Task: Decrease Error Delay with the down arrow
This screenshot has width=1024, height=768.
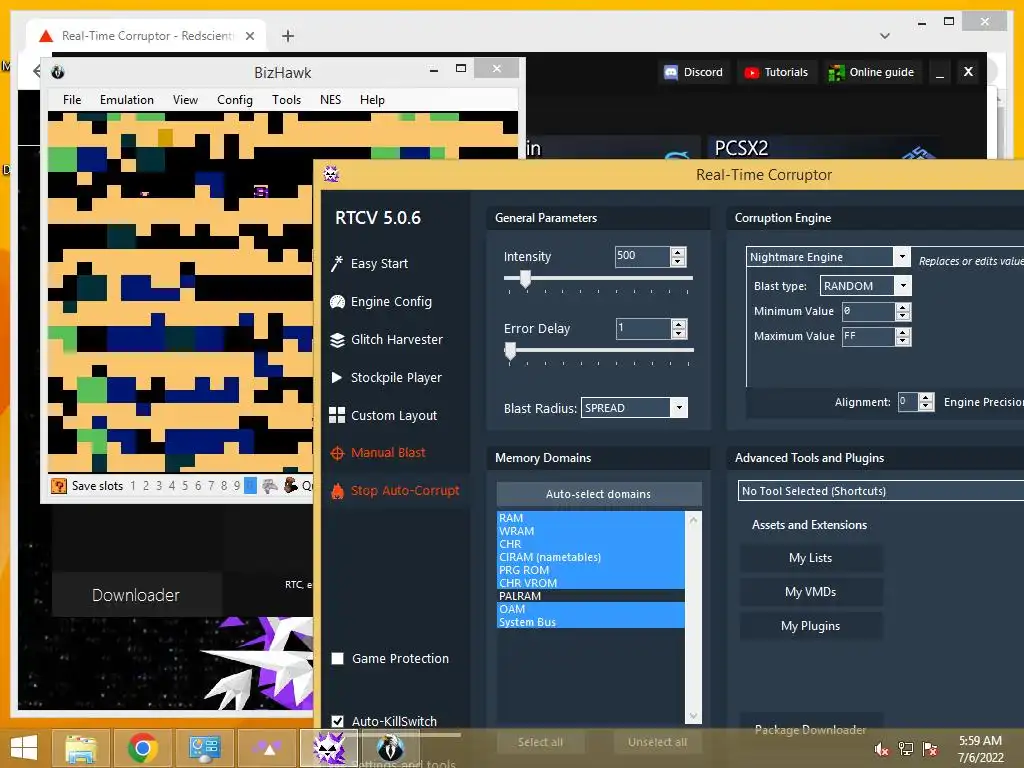Action: click(679, 334)
